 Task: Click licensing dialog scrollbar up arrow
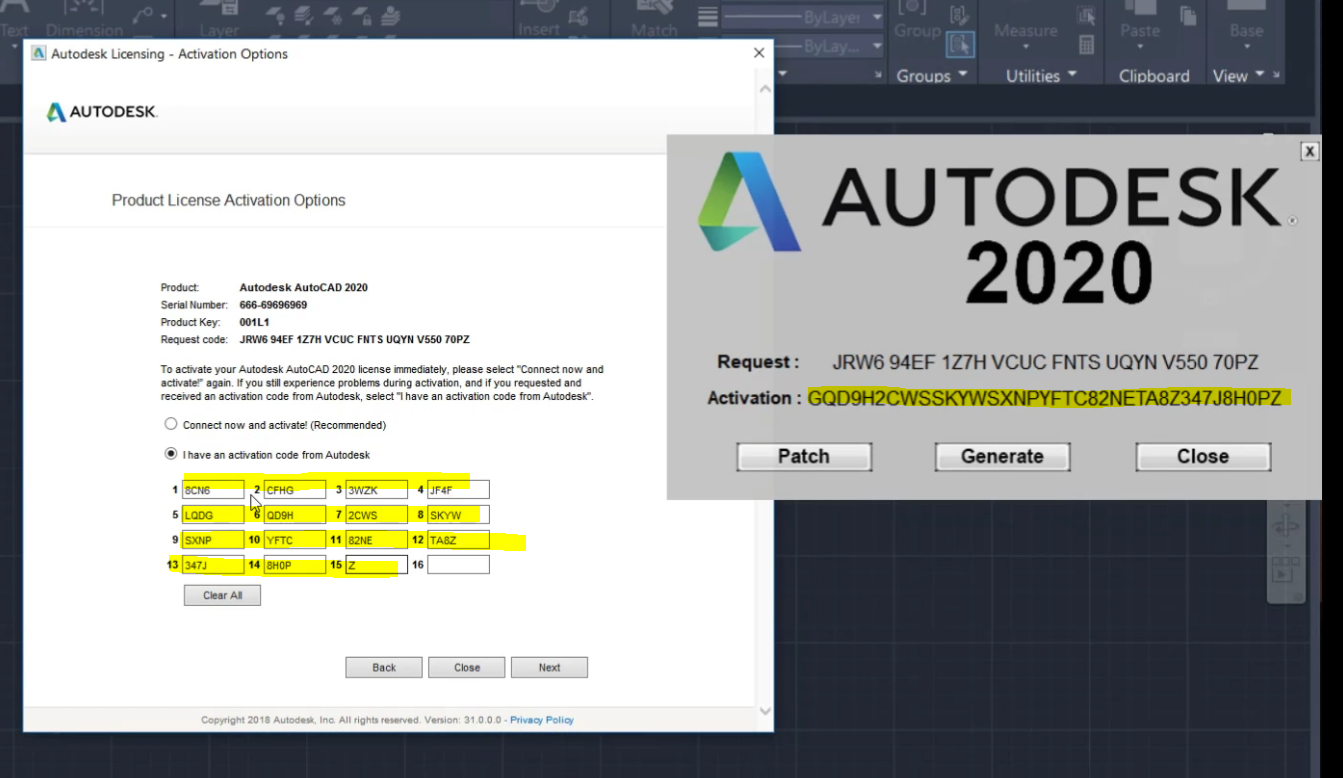[x=766, y=89]
